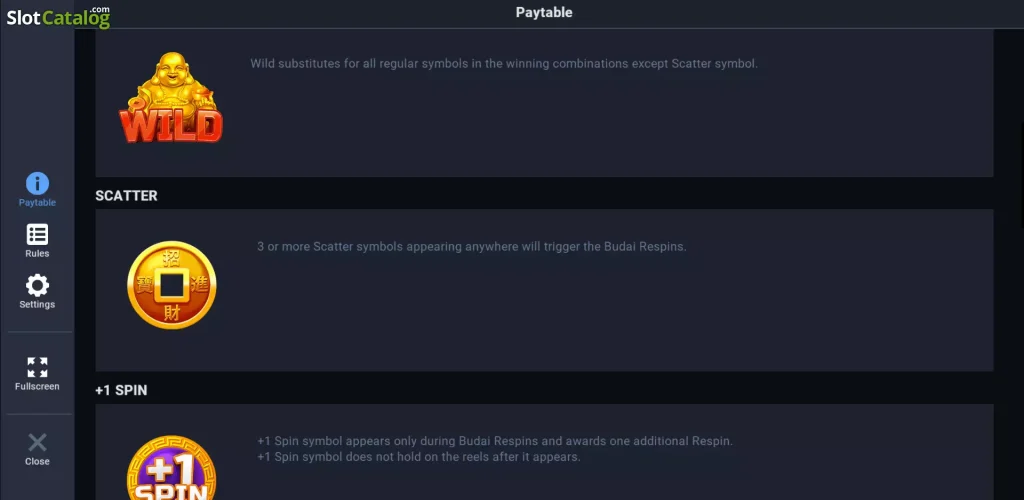Open the Paytable info icon
1024x500 pixels.
pyautogui.click(x=37, y=183)
